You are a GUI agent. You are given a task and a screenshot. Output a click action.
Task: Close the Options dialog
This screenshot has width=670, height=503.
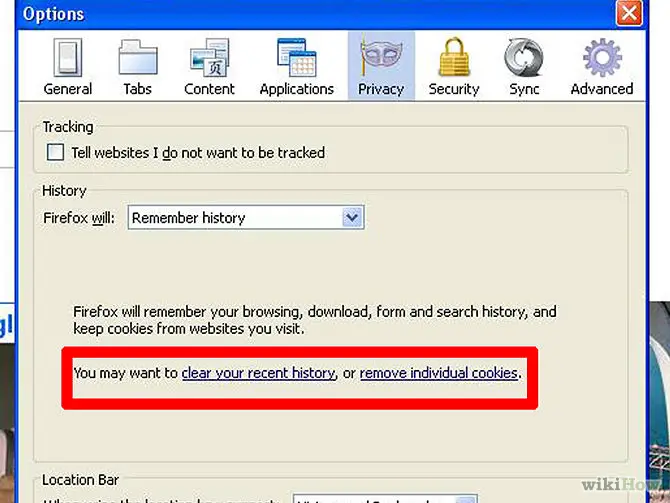(629, 13)
